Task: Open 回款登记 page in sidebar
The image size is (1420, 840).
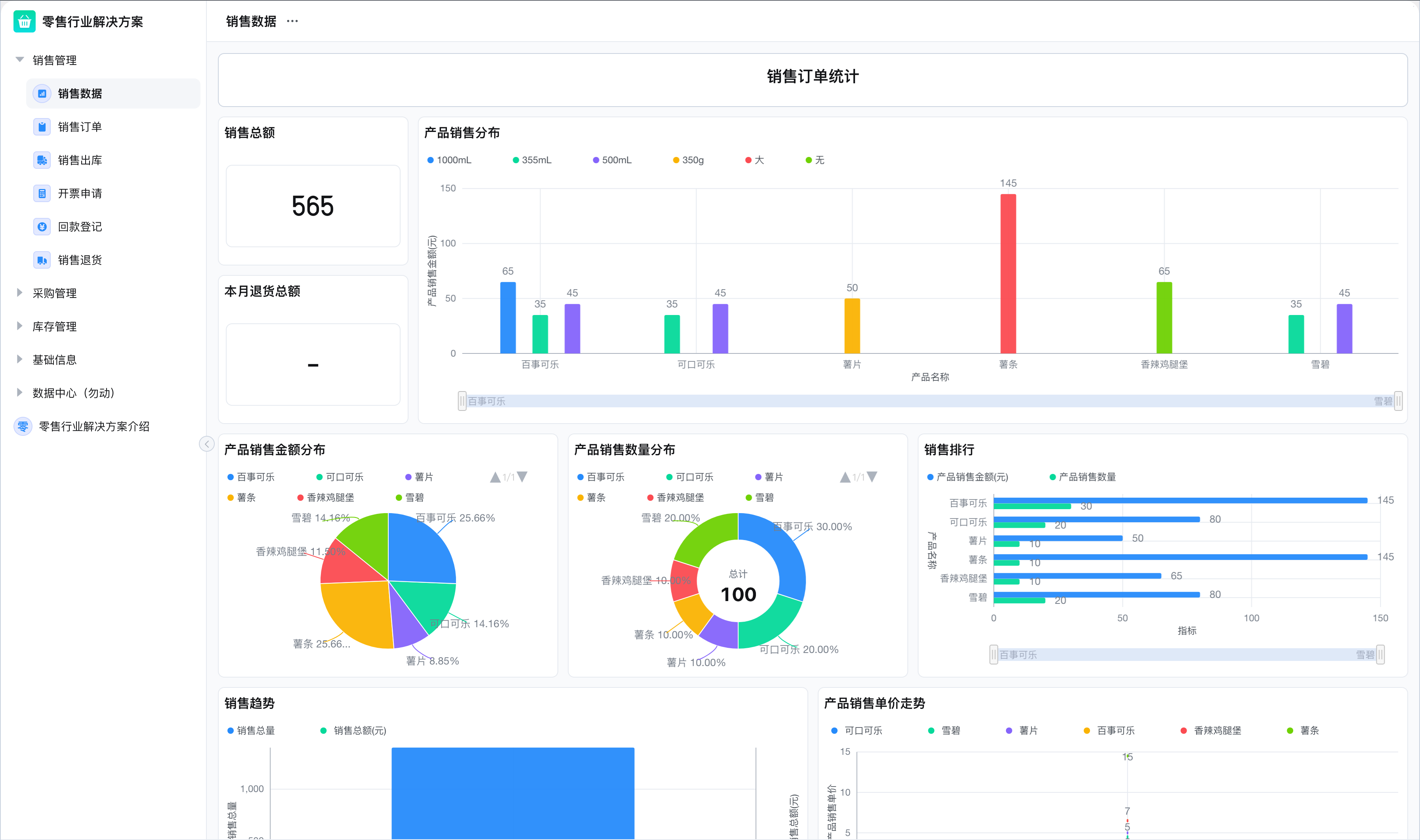Action: (x=113, y=227)
